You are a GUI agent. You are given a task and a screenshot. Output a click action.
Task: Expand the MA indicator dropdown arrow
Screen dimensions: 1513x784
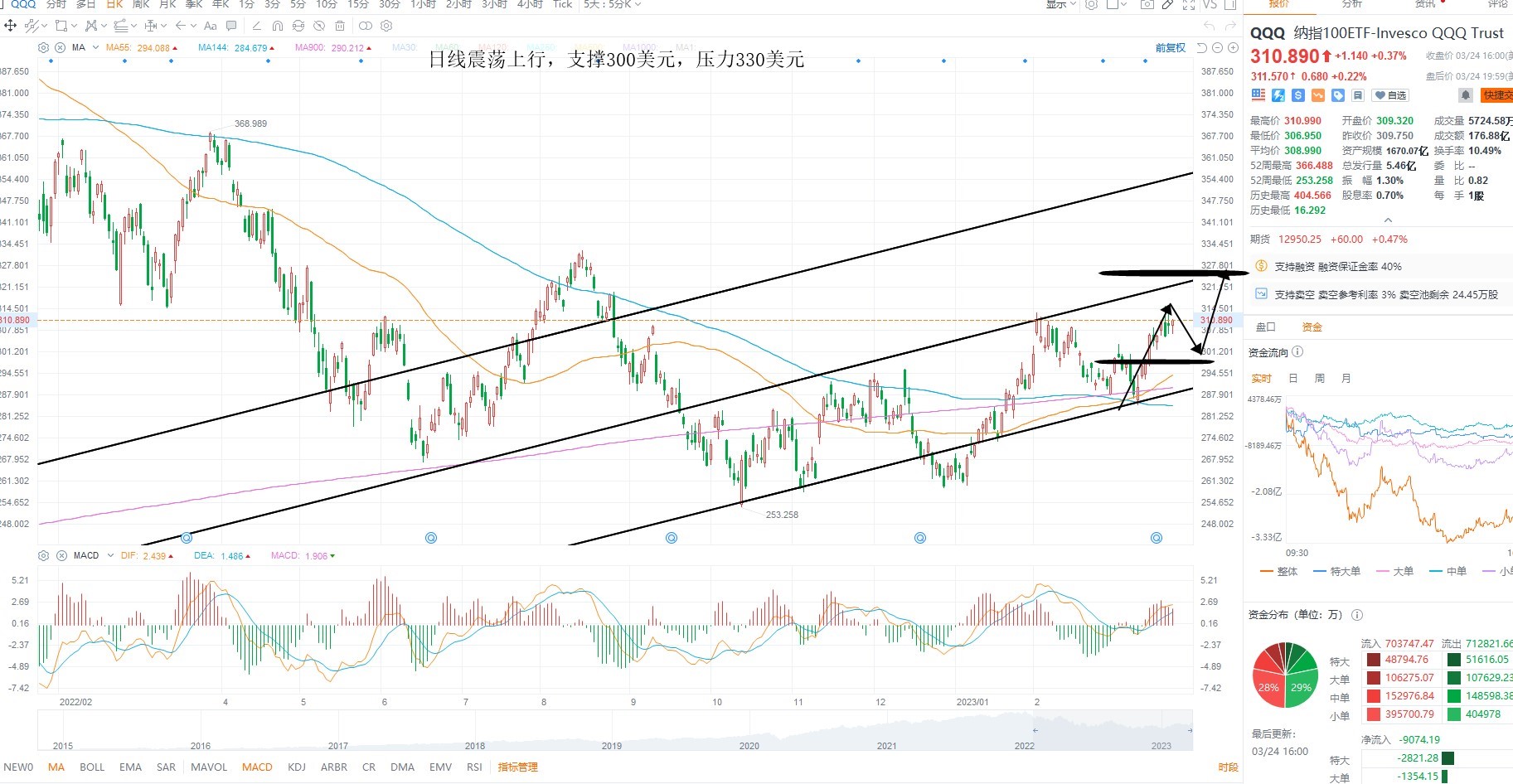click(95, 47)
